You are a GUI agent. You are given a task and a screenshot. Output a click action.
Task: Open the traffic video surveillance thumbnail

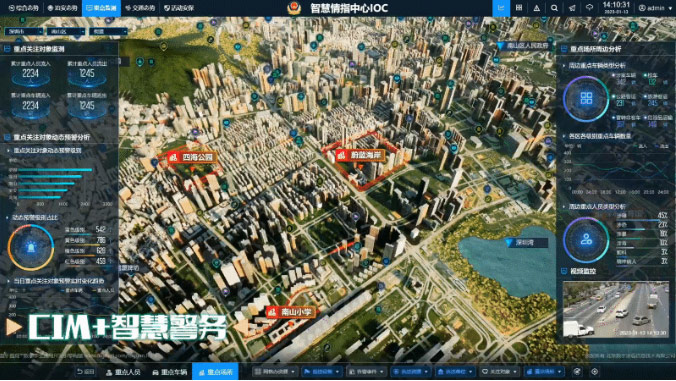tap(616, 309)
